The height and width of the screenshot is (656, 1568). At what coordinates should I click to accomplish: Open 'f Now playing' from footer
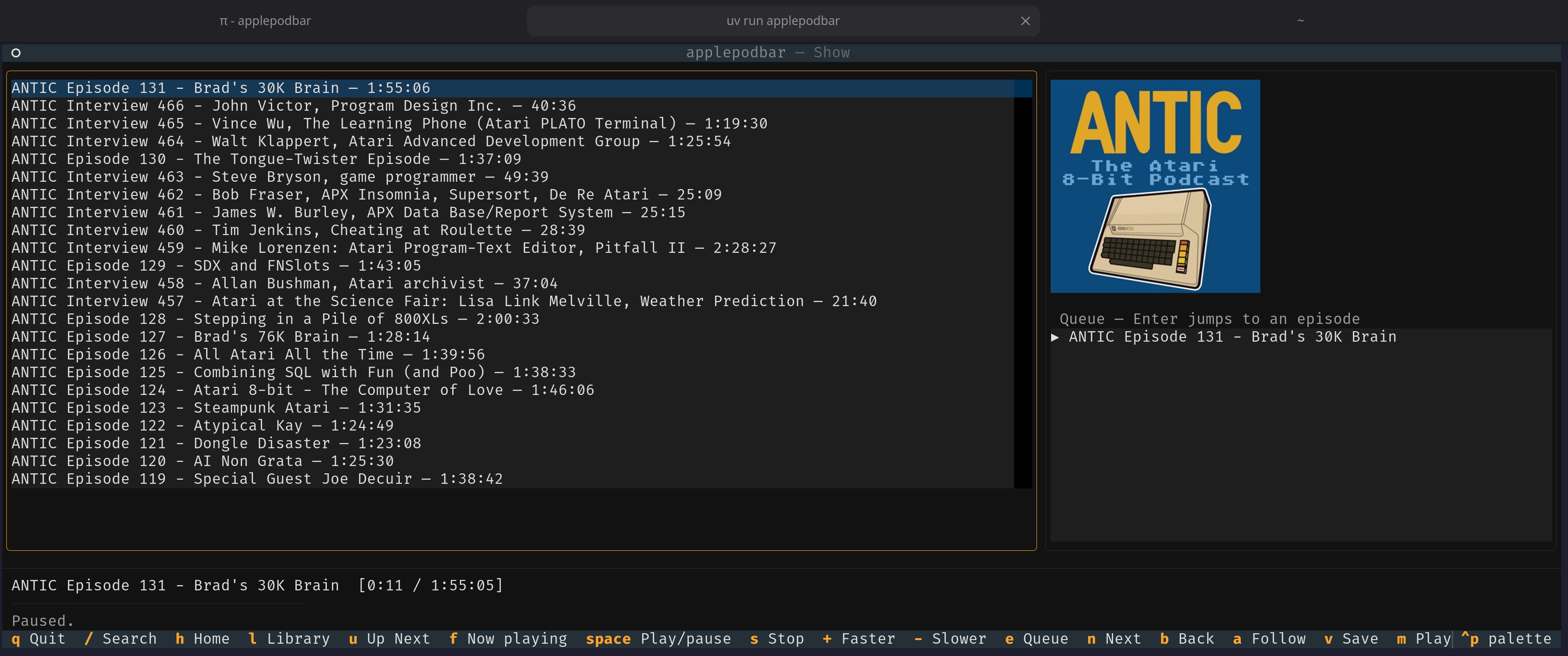(508, 638)
